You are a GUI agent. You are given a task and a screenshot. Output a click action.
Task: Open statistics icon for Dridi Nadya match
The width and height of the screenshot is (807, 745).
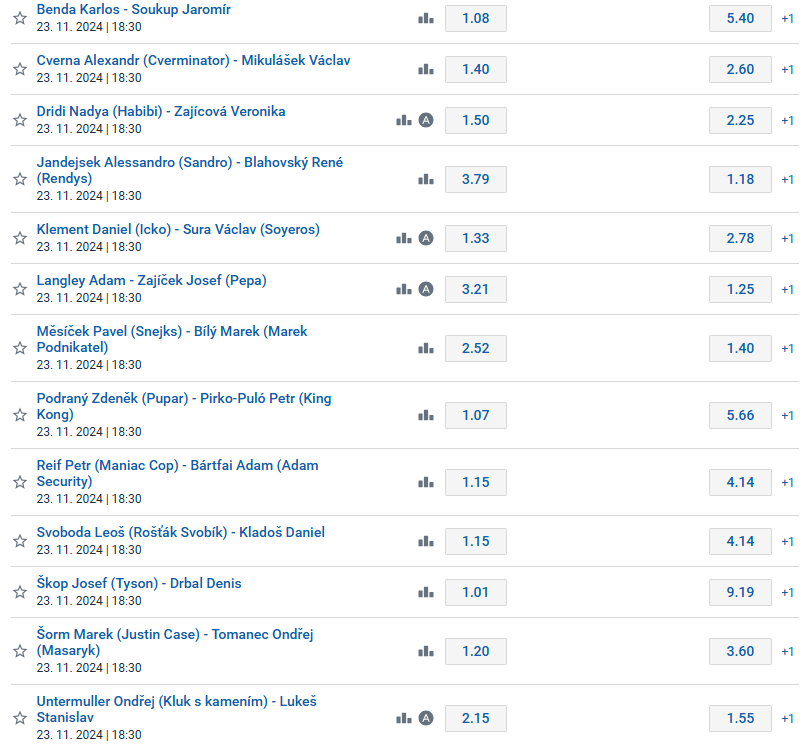404,120
